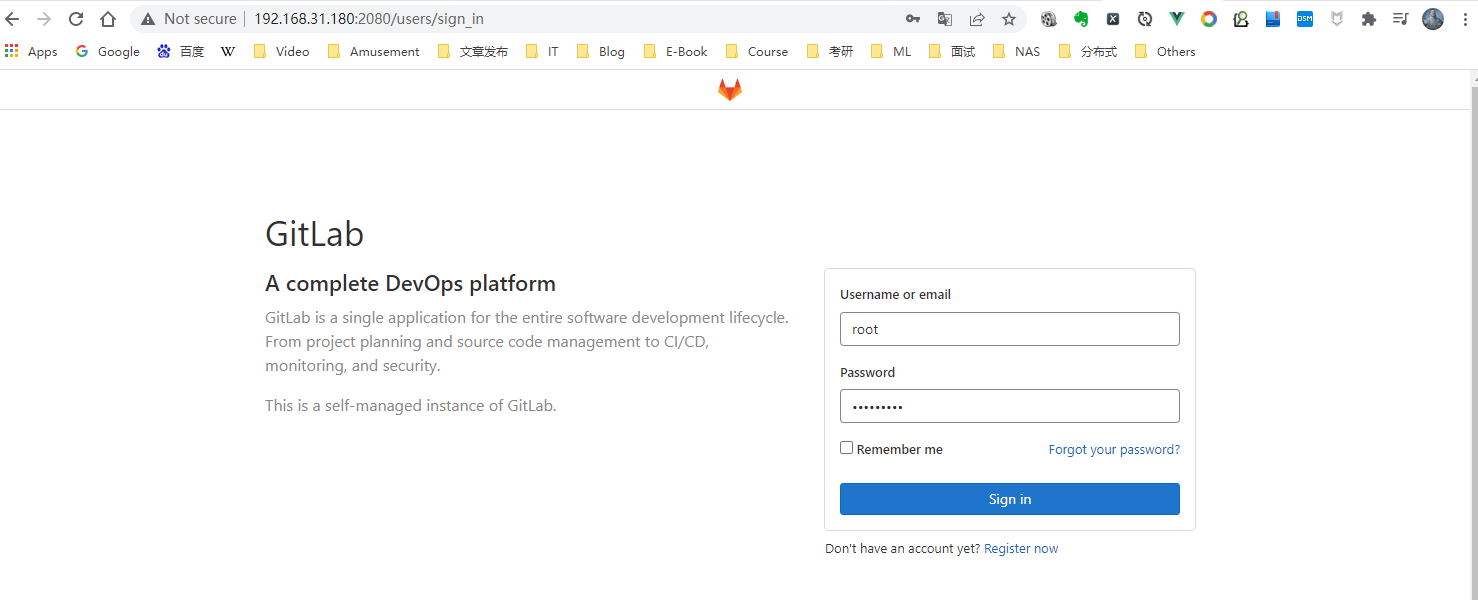Open the dark X extension icon
This screenshot has width=1478, height=600.
click(1113, 19)
